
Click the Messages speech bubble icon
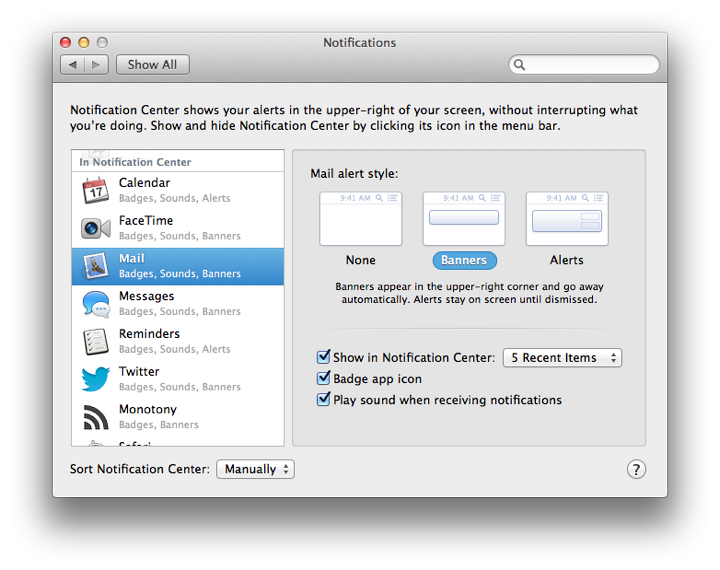(x=96, y=304)
